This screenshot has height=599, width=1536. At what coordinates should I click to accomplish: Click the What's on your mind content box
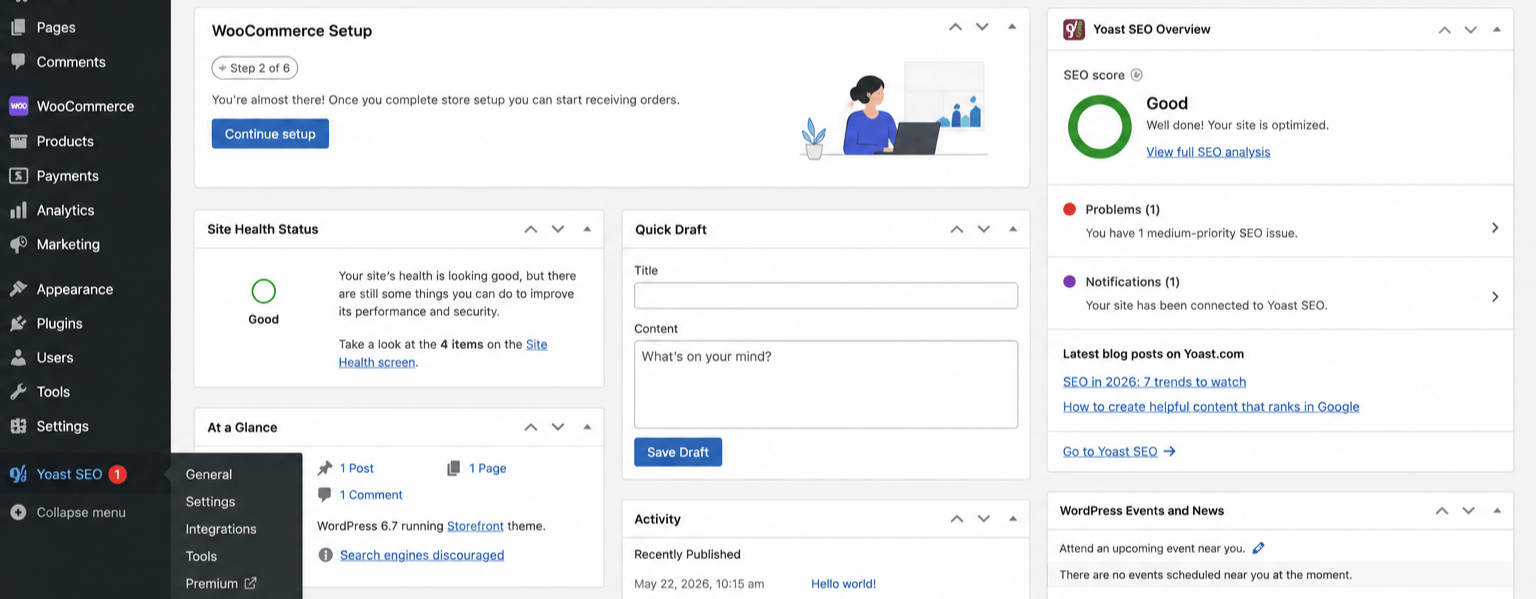(826, 385)
